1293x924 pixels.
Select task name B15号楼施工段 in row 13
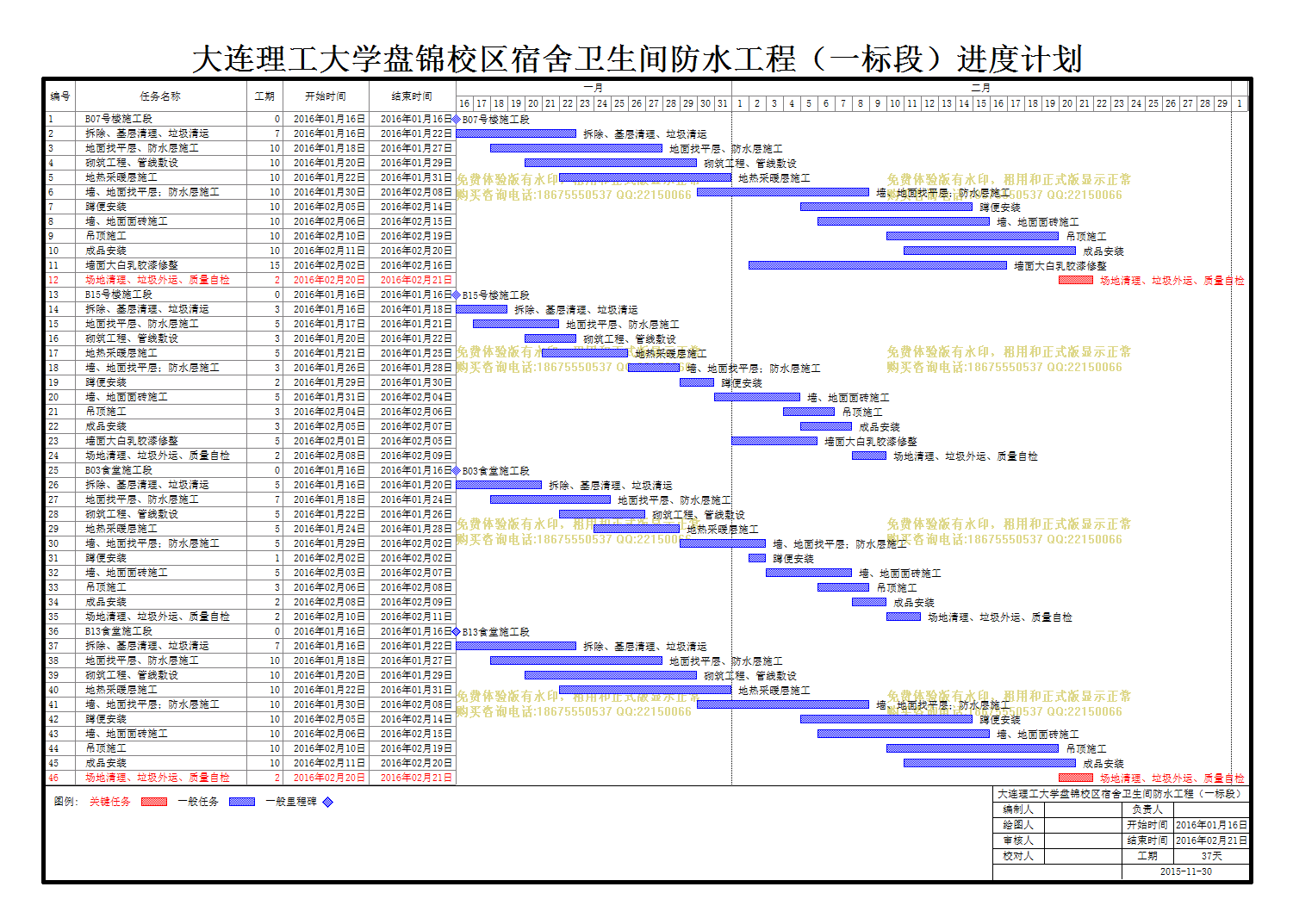click(x=119, y=295)
